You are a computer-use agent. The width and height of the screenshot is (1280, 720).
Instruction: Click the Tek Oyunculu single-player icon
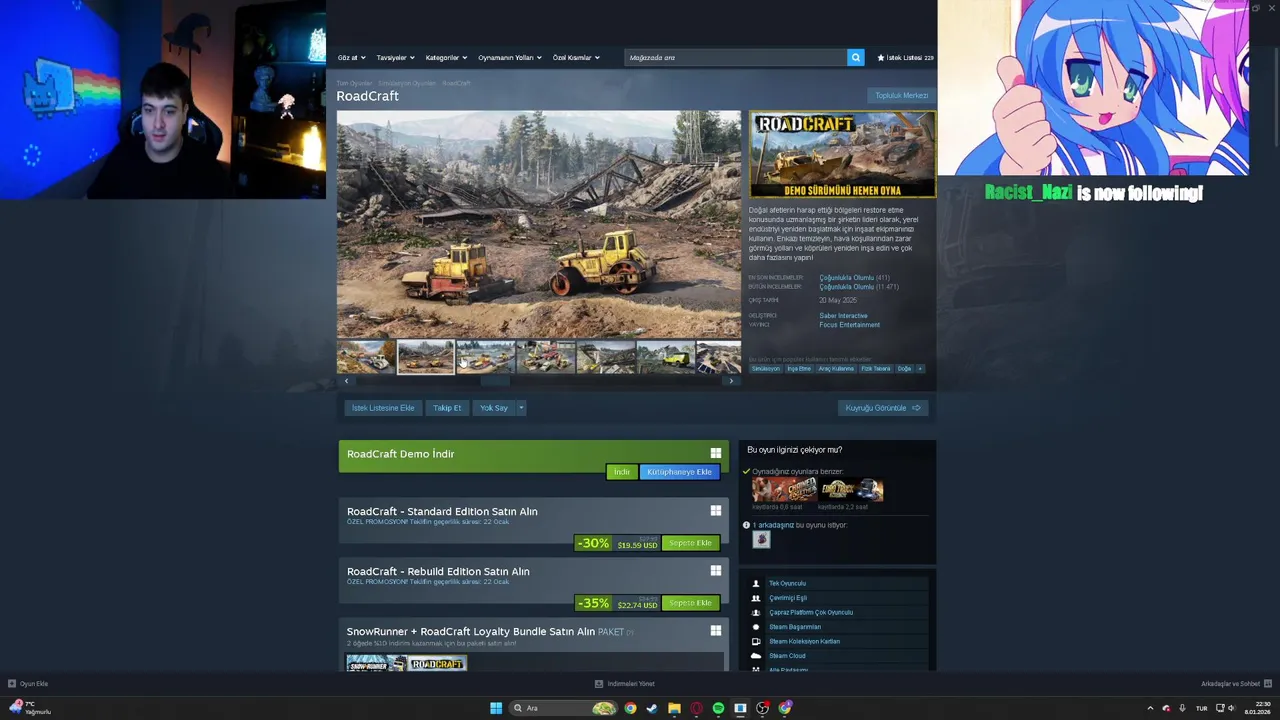pyautogui.click(x=756, y=583)
